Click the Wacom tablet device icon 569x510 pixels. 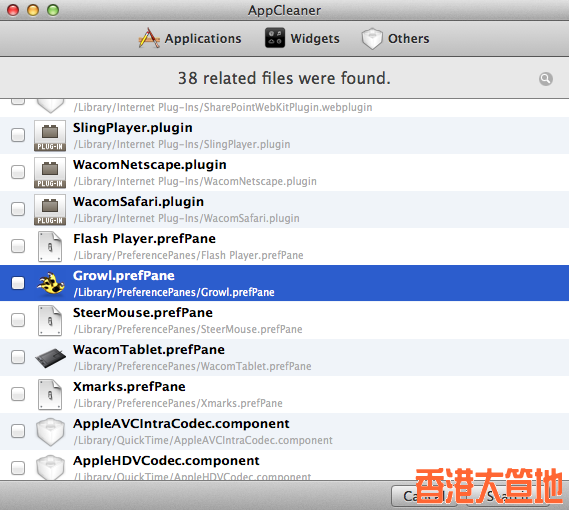[50, 358]
